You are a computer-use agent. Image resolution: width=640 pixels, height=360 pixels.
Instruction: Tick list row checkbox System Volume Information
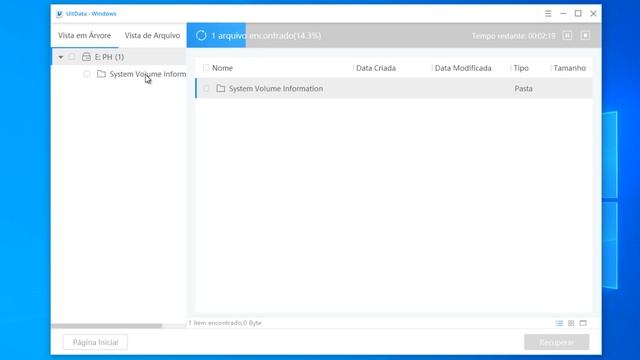[x=206, y=88]
